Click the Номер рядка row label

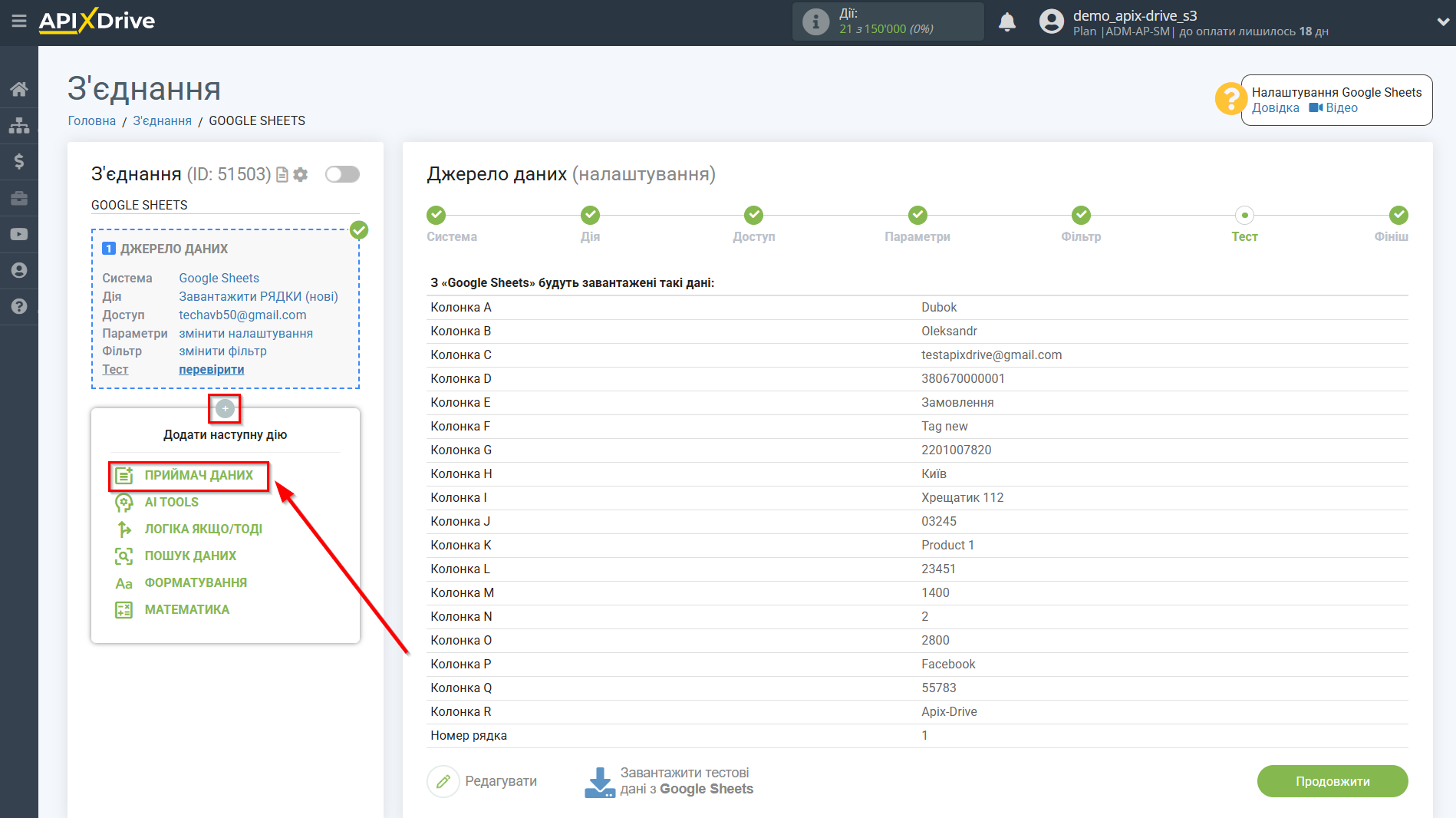(x=469, y=735)
